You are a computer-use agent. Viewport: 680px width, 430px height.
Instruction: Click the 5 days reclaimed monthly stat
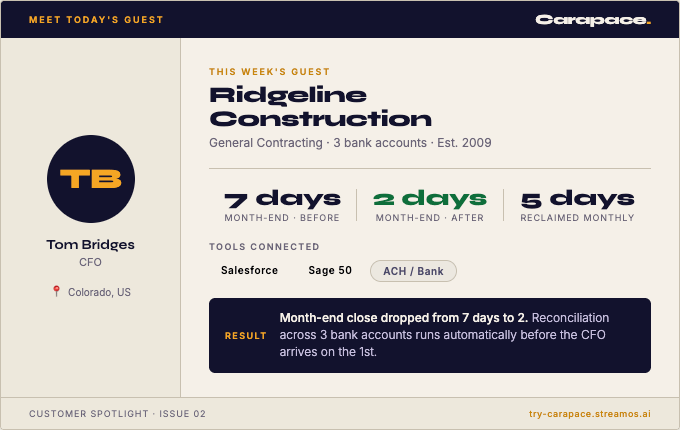click(x=577, y=205)
